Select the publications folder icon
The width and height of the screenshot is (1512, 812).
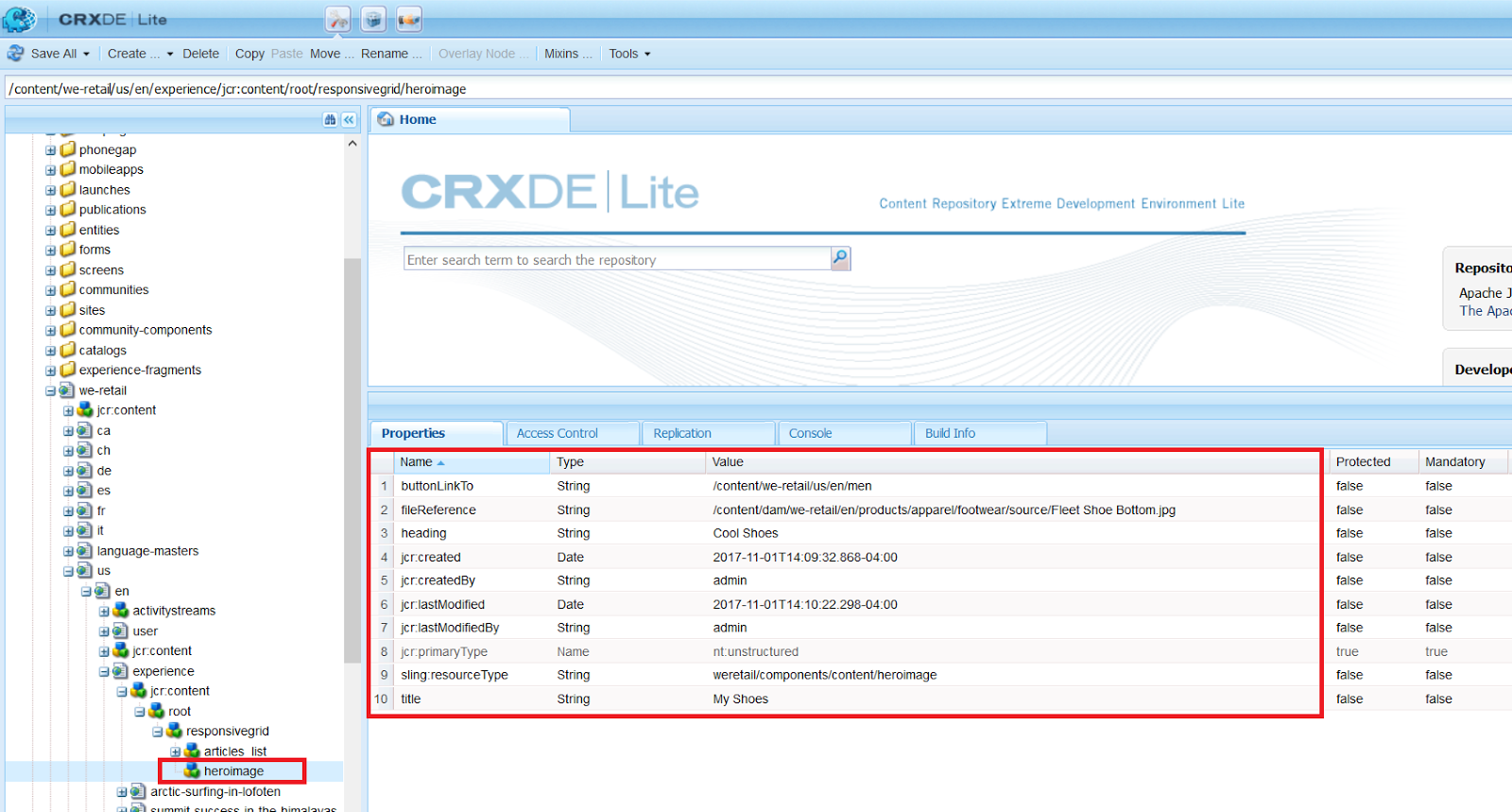[68, 209]
